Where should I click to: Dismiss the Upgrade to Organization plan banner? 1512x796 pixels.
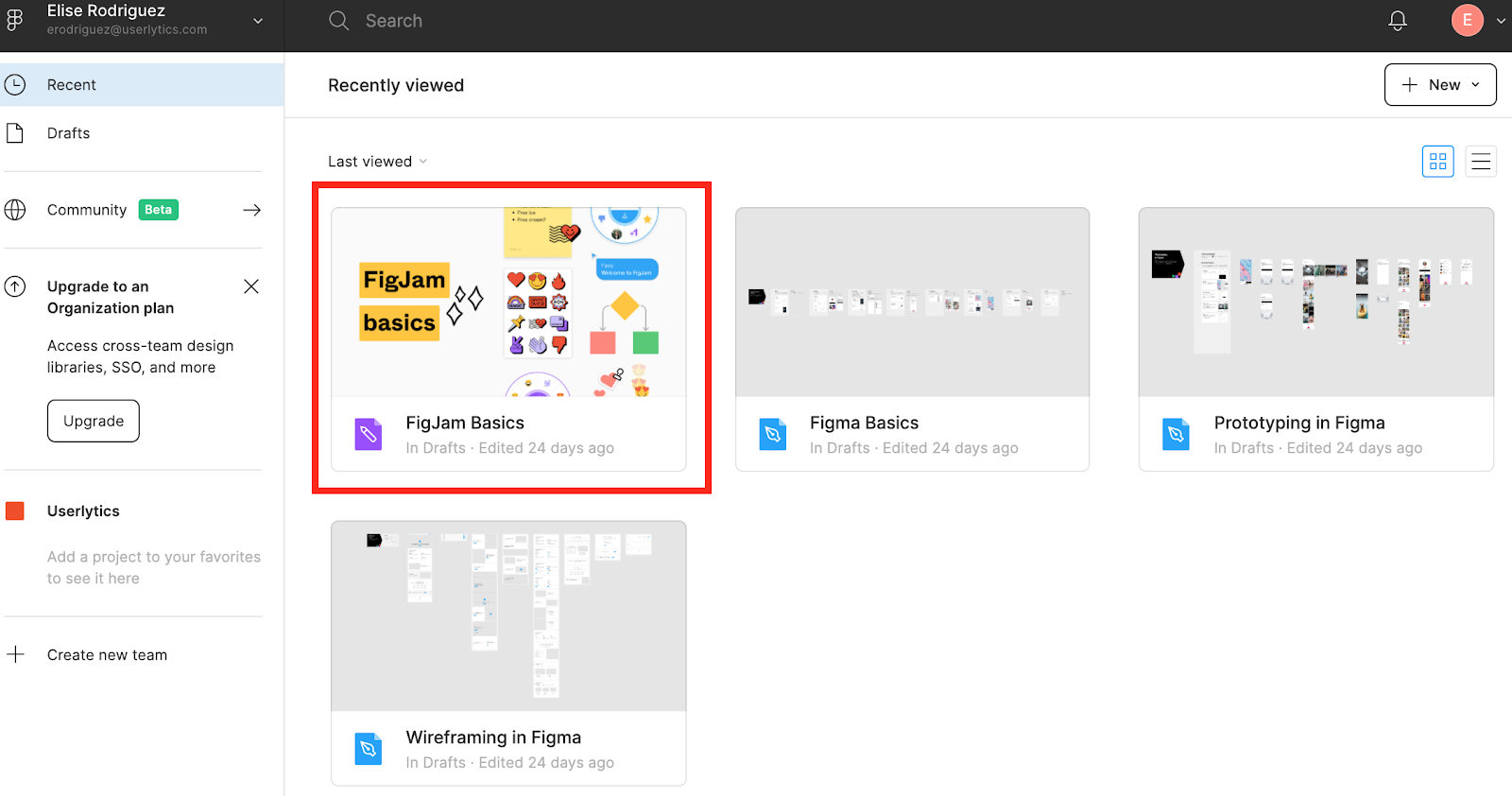pyautogui.click(x=251, y=286)
